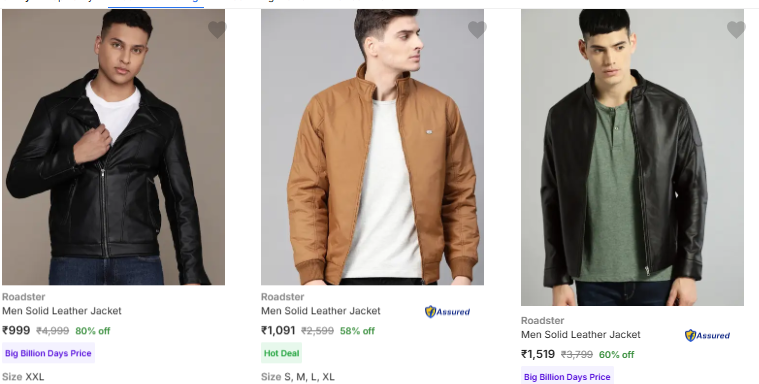The height and width of the screenshot is (384, 759).
Task: Click the 80% off discount label
Action: tap(92, 331)
